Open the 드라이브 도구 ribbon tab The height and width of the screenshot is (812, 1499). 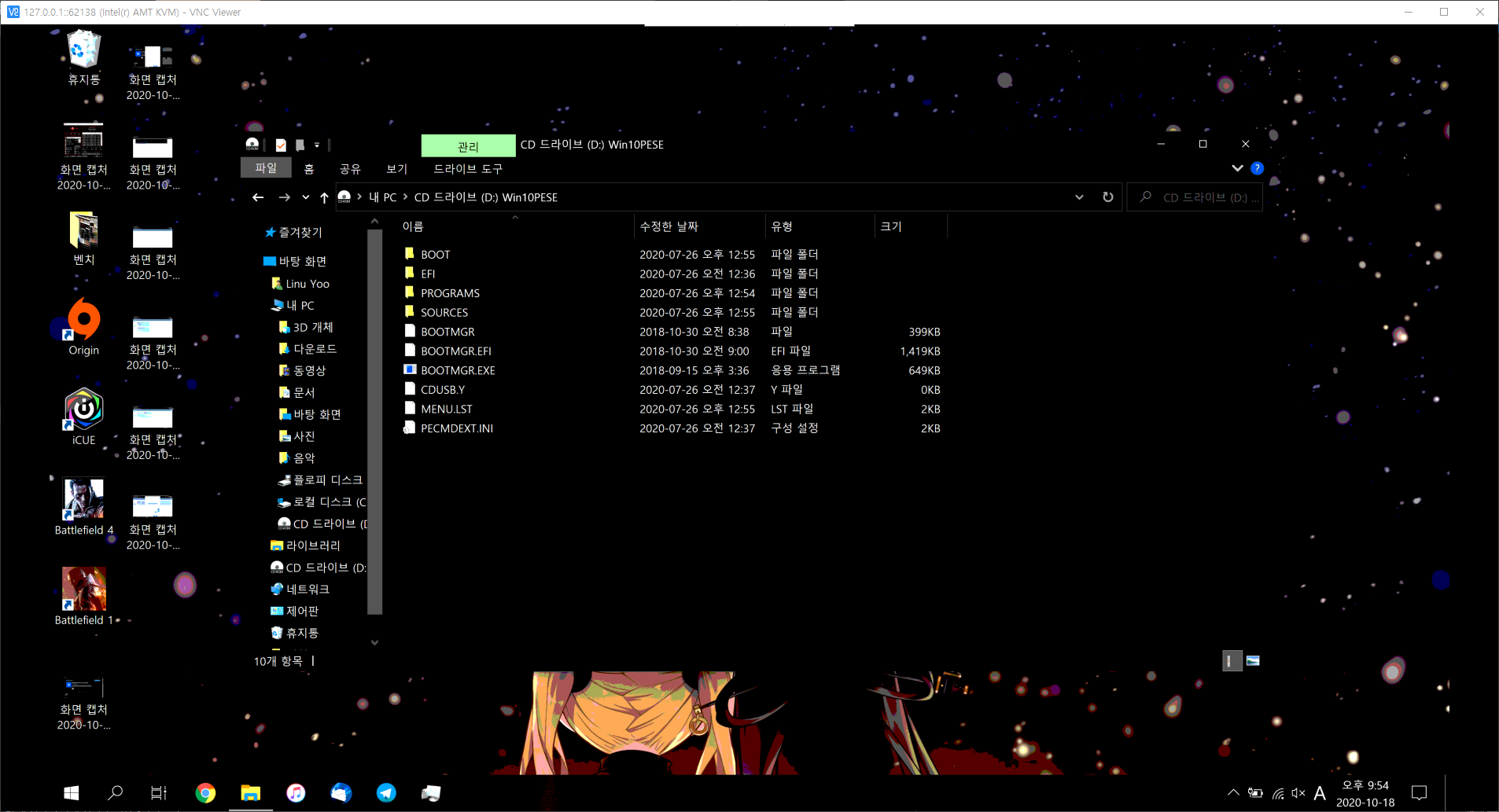click(468, 169)
